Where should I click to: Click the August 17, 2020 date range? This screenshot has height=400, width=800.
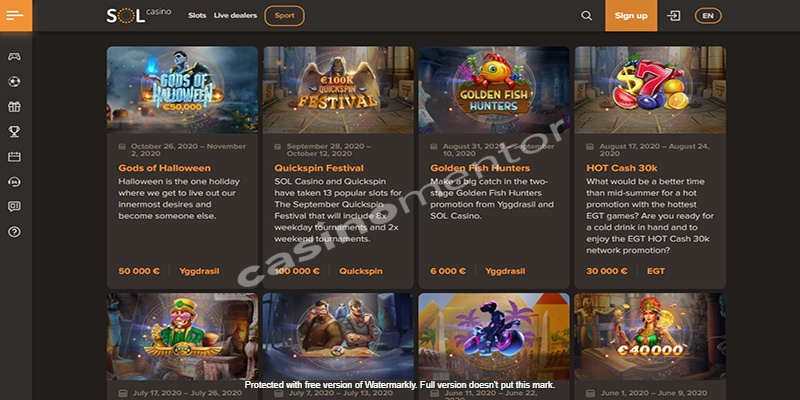[654, 149]
